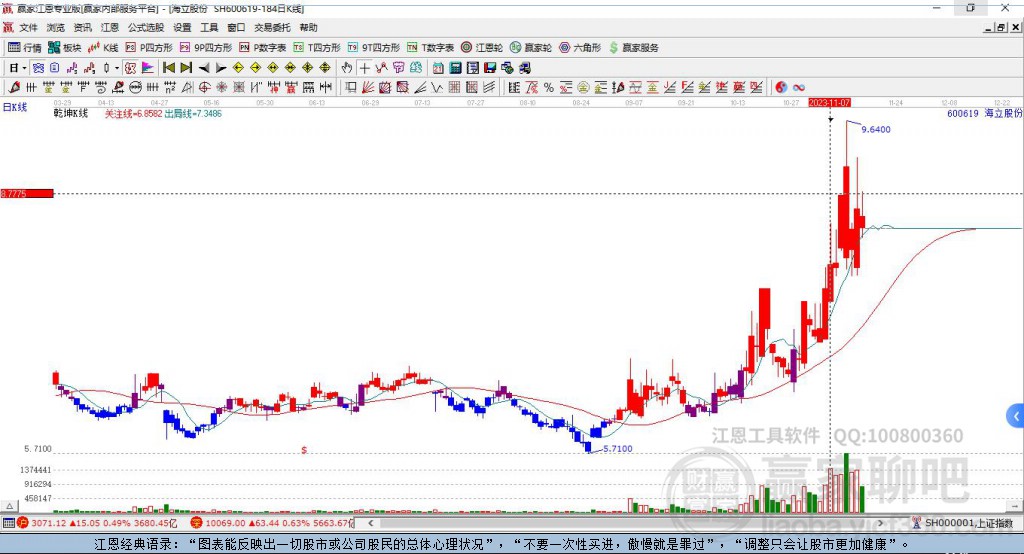Open the 资讯 menu
The height and width of the screenshot is (554, 1024).
click(x=82, y=27)
